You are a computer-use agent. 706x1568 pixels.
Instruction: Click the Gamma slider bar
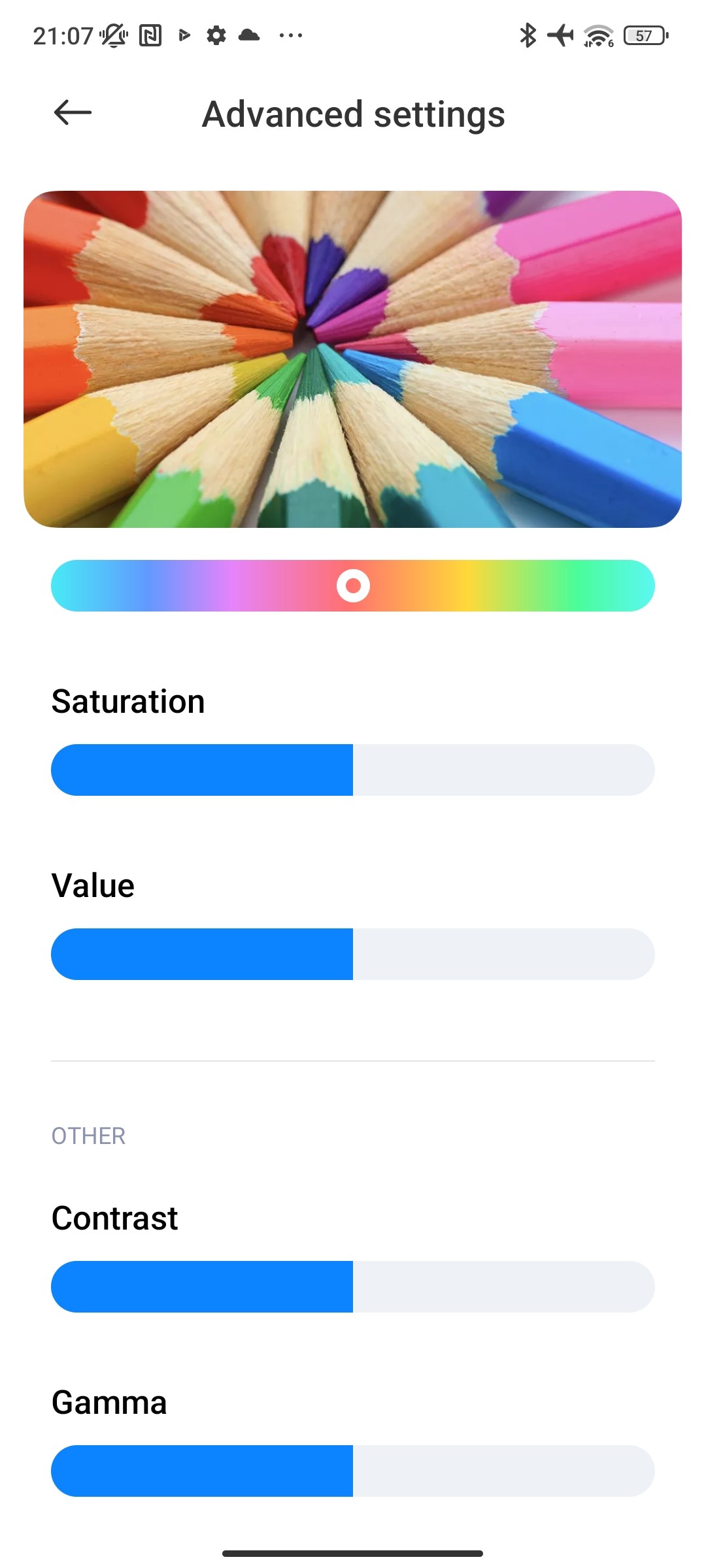pyautogui.click(x=353, y=1471)
